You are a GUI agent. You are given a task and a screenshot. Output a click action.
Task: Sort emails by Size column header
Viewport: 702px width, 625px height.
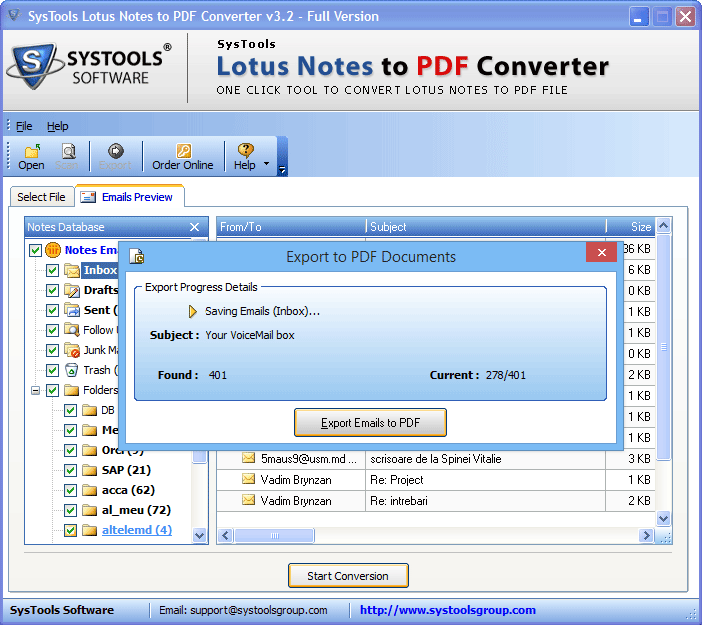[x=631, y=227]
